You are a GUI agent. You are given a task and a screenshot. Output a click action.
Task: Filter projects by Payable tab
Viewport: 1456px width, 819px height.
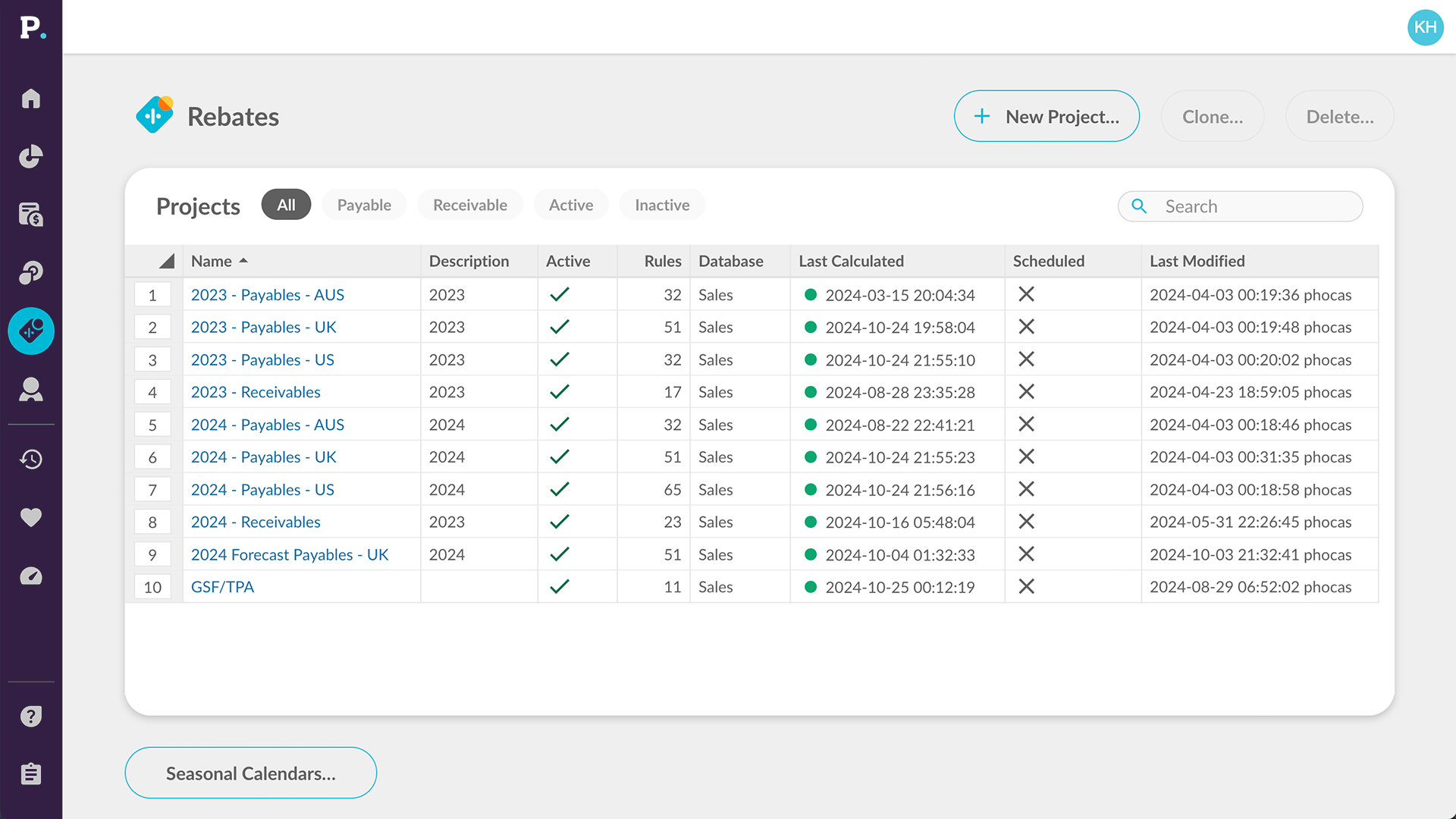pos(364,205)
